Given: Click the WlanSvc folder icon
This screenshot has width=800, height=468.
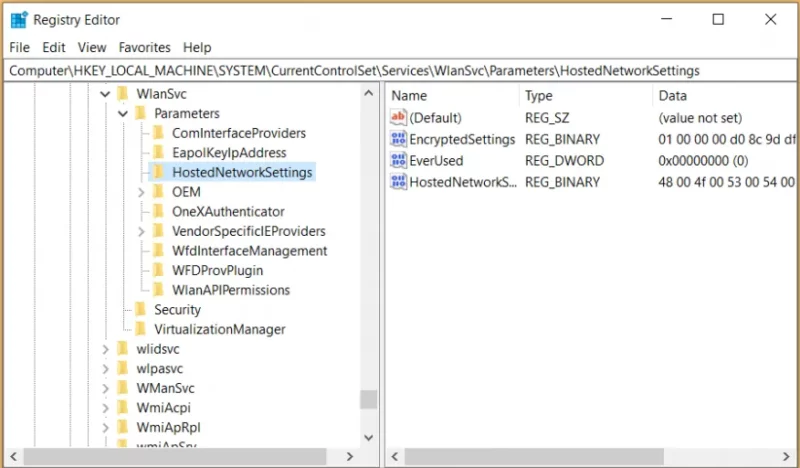Looking at the screenshot, I should coord(122,94).
